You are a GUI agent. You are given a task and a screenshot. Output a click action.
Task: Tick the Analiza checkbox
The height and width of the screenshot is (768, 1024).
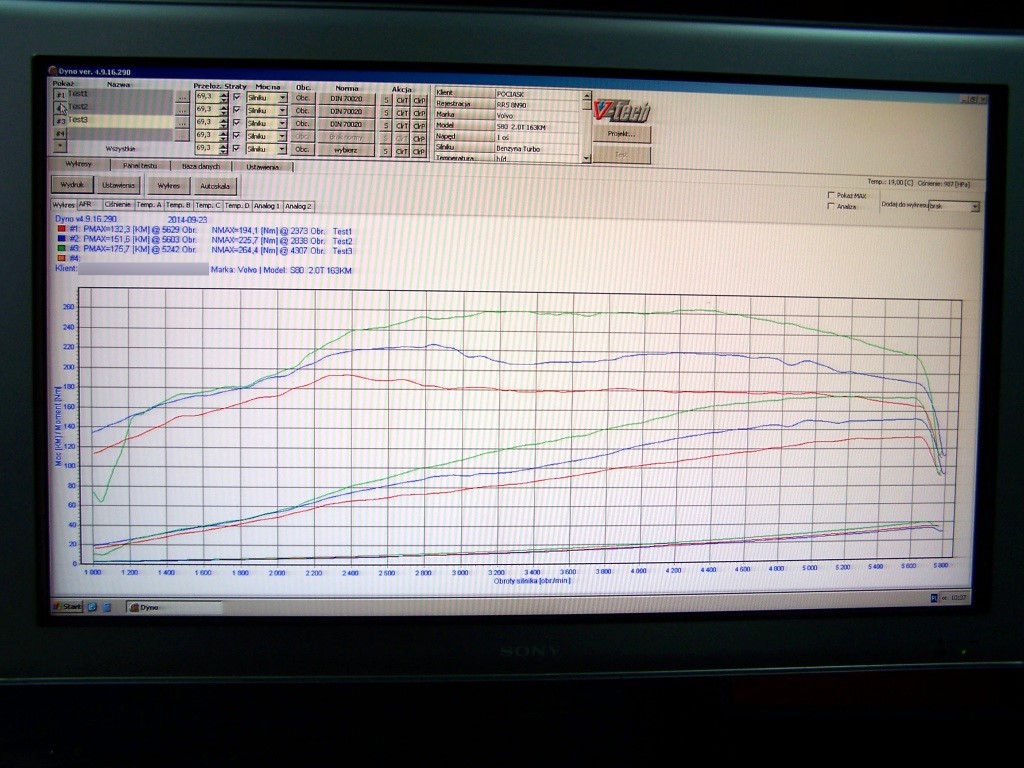point(831,206)
